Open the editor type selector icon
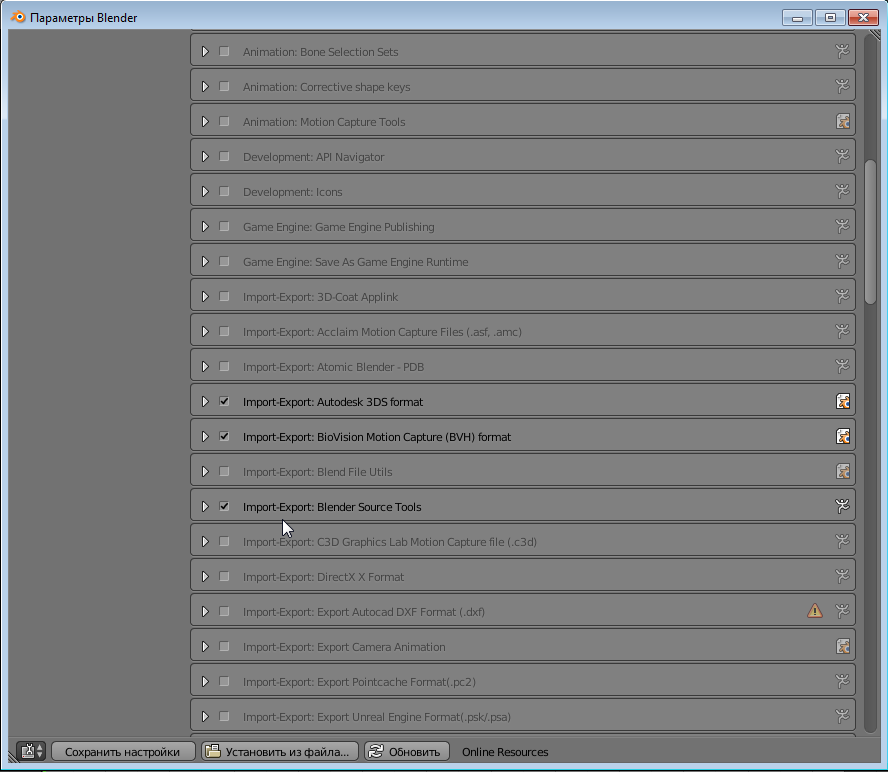Screen dimensions: 888x772 (x=31, y=751)
